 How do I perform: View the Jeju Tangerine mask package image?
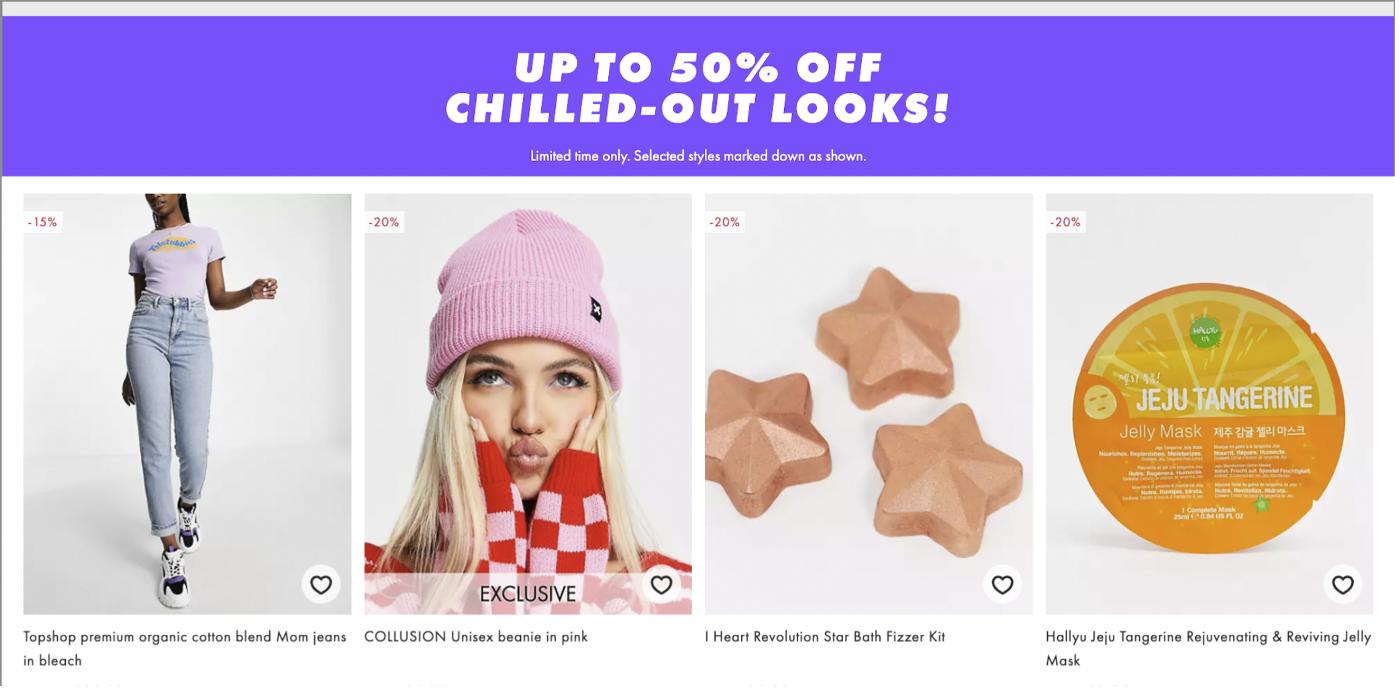[x=1210, y=404]
